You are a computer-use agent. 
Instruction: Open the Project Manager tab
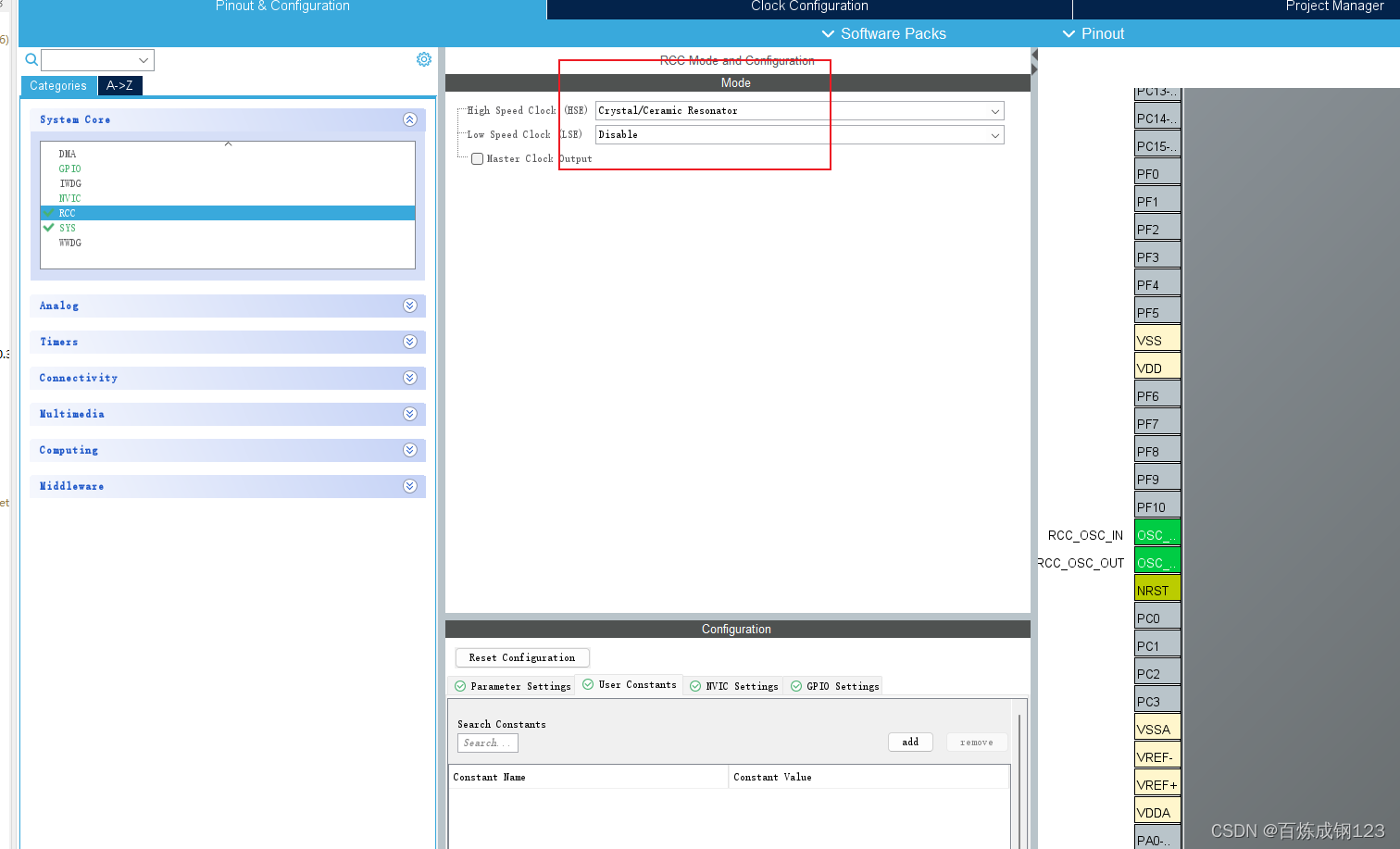(1334, 7)
